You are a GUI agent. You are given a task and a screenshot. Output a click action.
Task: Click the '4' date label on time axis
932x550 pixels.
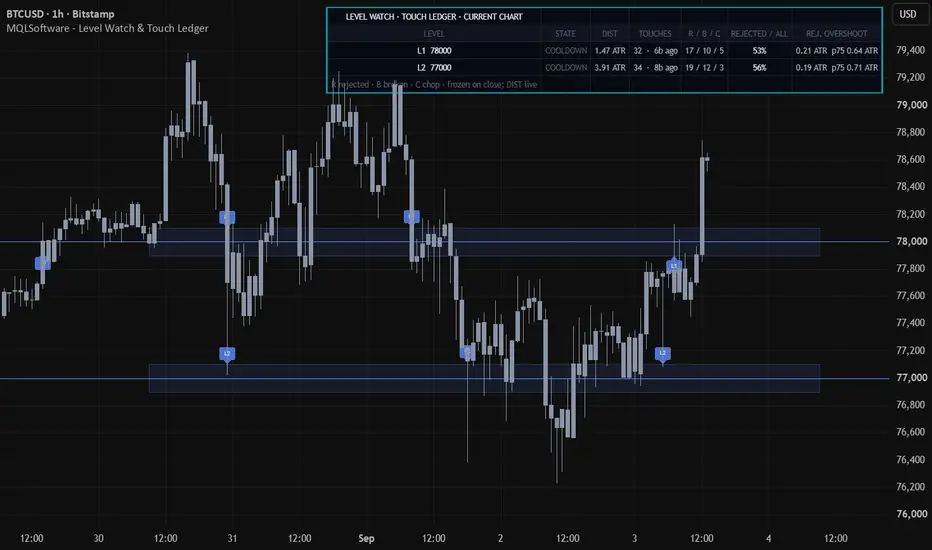coord(769,538)
